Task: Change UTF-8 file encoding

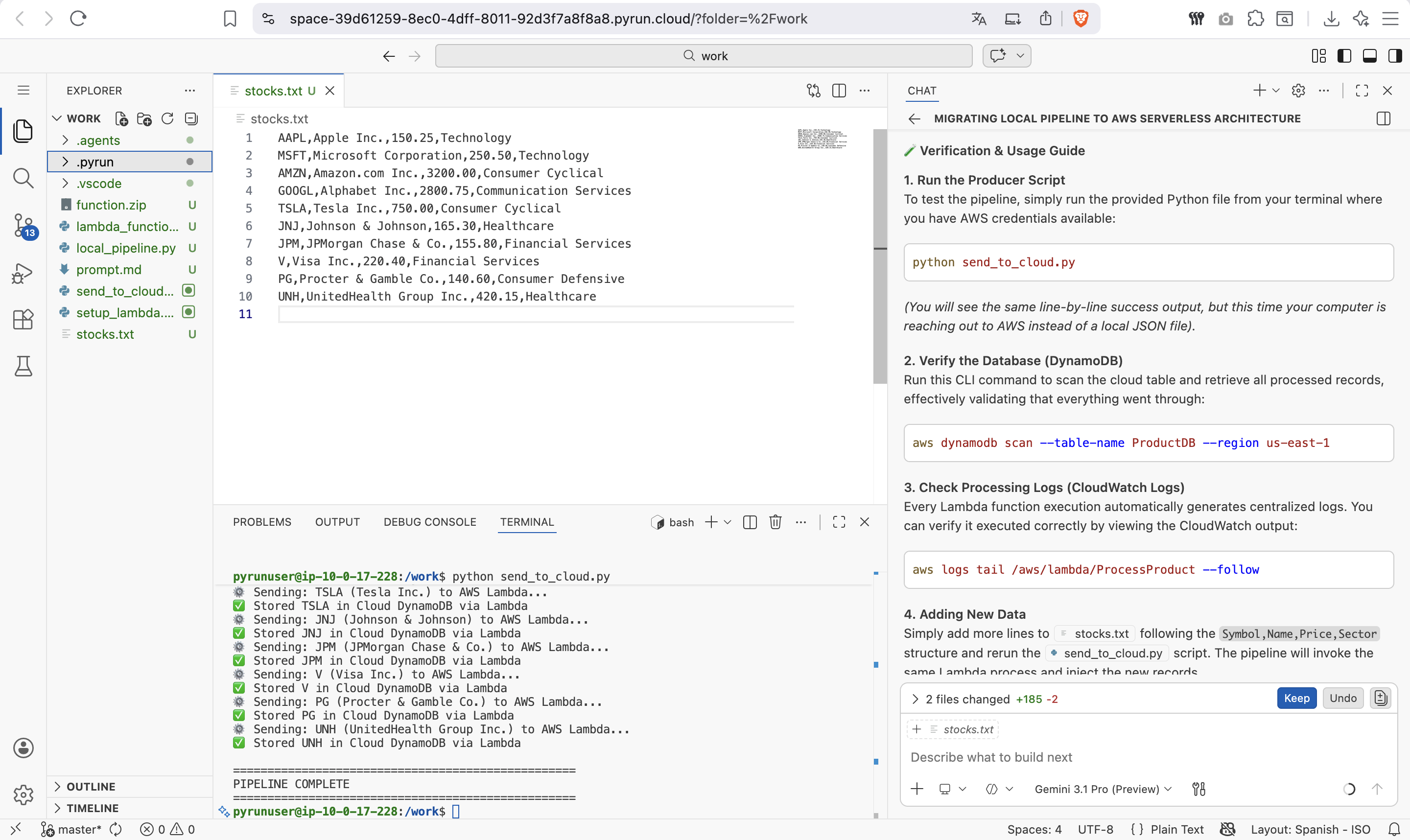Action: [1095, 829]
